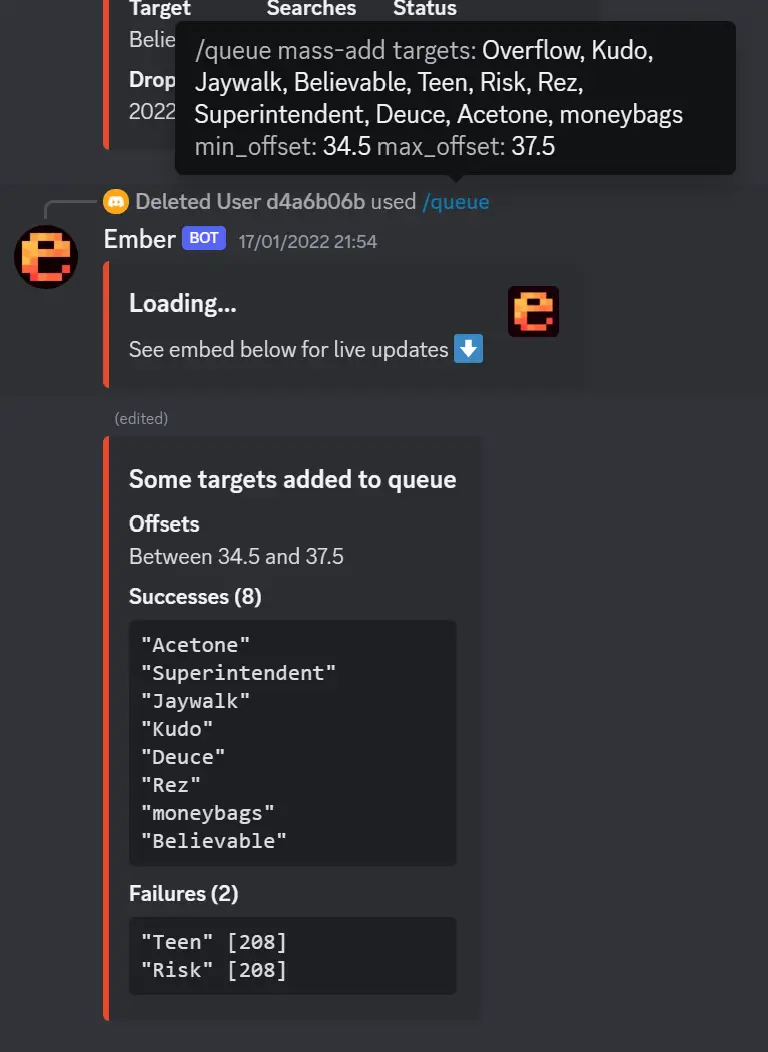Viewport: 768px width, 1052px height.
Task: Click the Deleted User d4a6b06b username
Action: (250, 202)
